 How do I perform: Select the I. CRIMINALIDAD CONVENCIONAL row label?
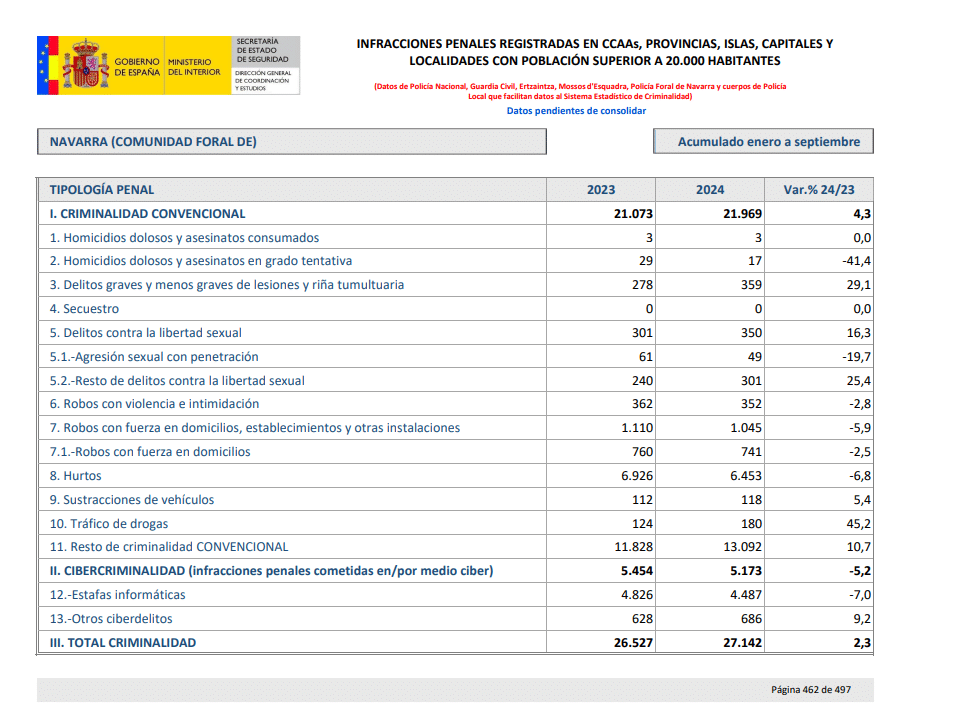(147, 213)
